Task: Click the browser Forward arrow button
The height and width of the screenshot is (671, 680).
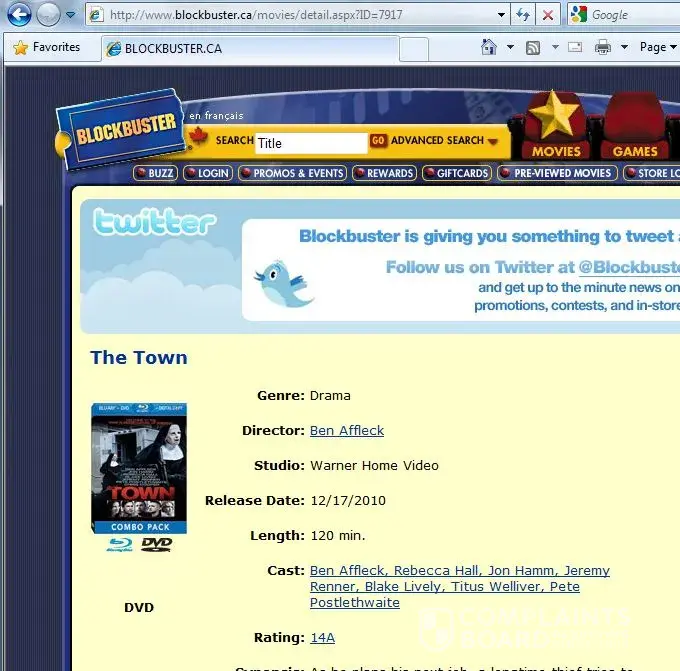Action: pyautogui.click(x=48, y=14)
